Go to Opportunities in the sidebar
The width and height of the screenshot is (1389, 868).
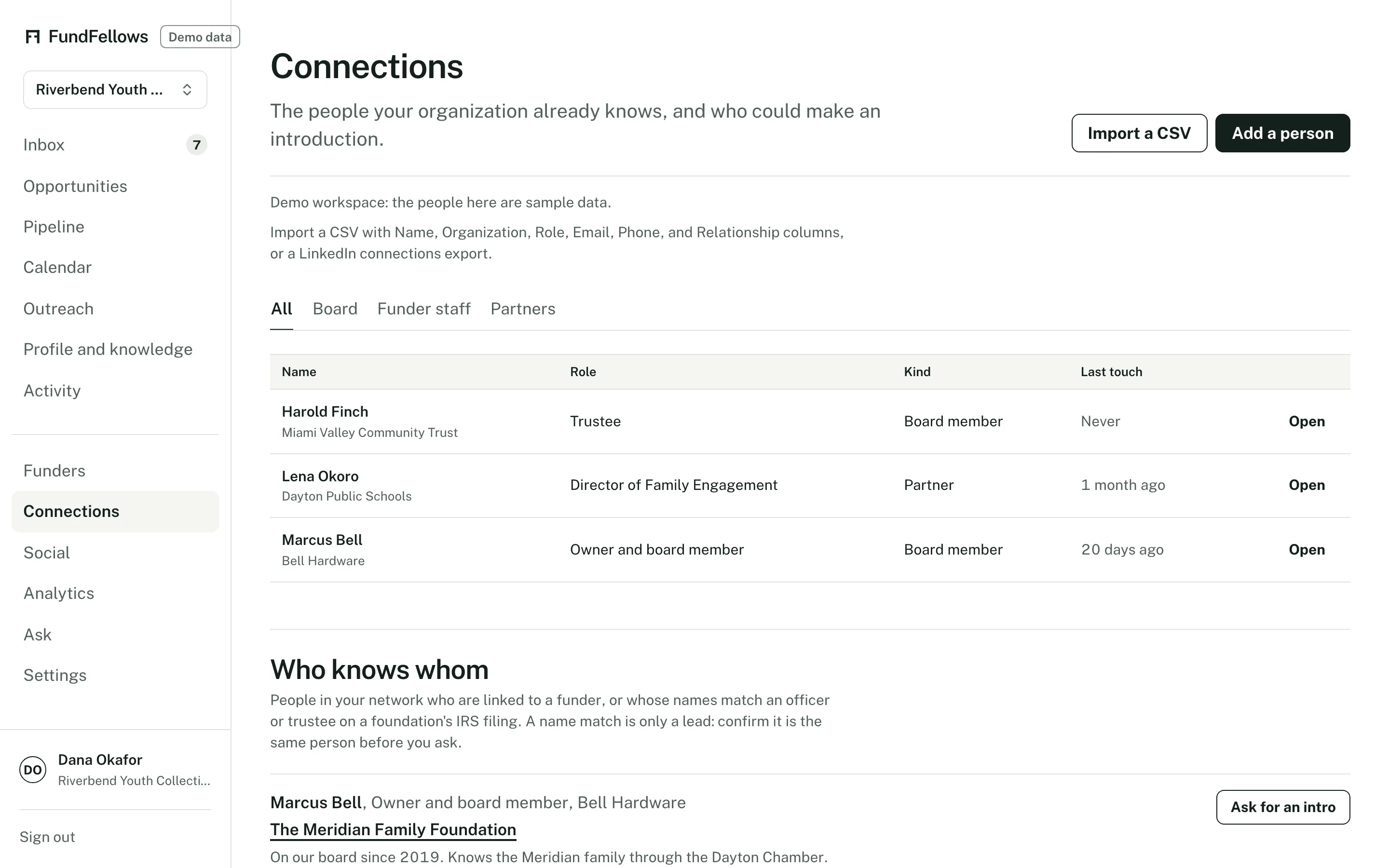[115, 186]
